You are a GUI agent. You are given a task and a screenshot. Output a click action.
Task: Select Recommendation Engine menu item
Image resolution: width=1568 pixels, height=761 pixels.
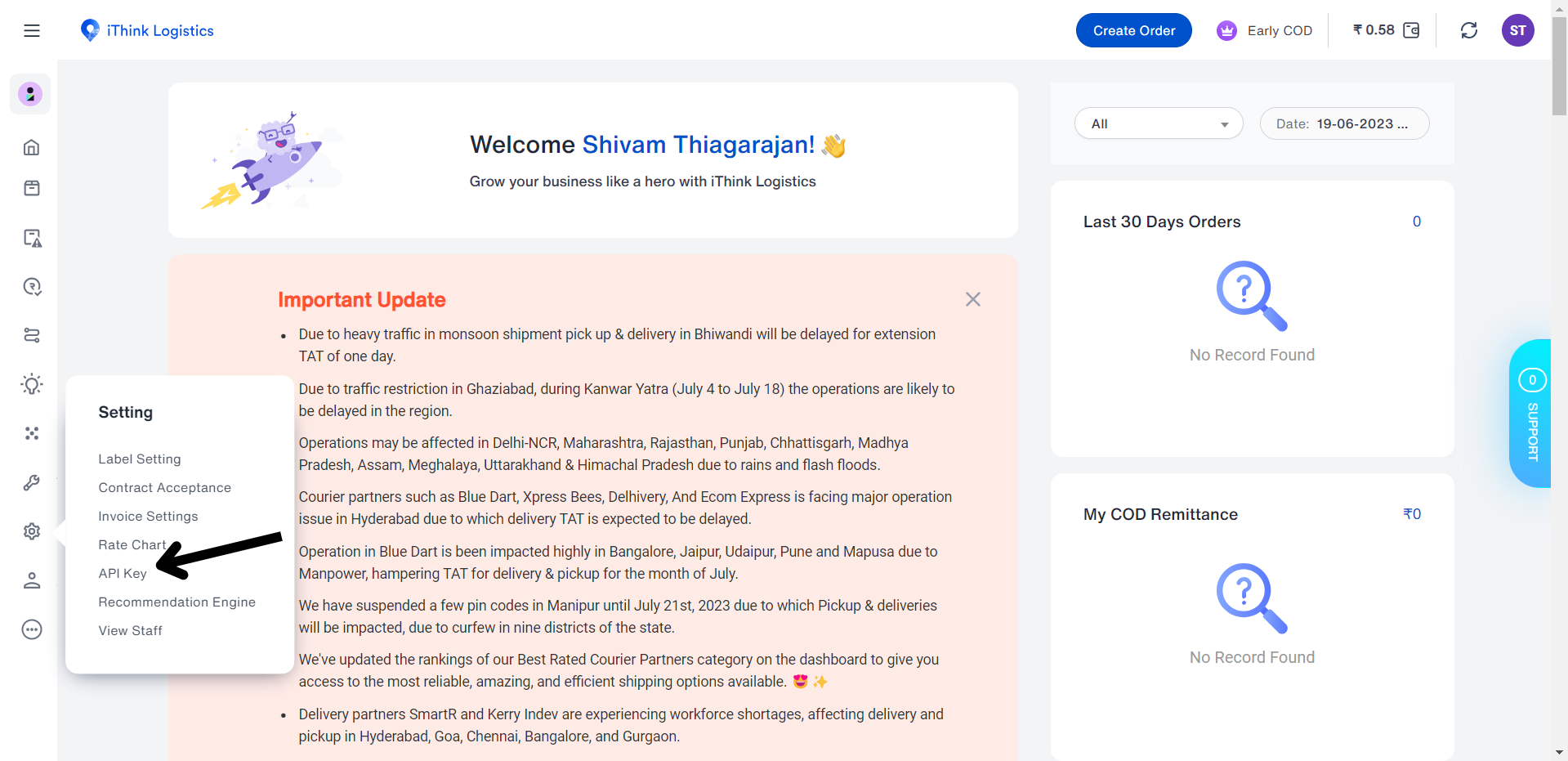coord(177,602)
